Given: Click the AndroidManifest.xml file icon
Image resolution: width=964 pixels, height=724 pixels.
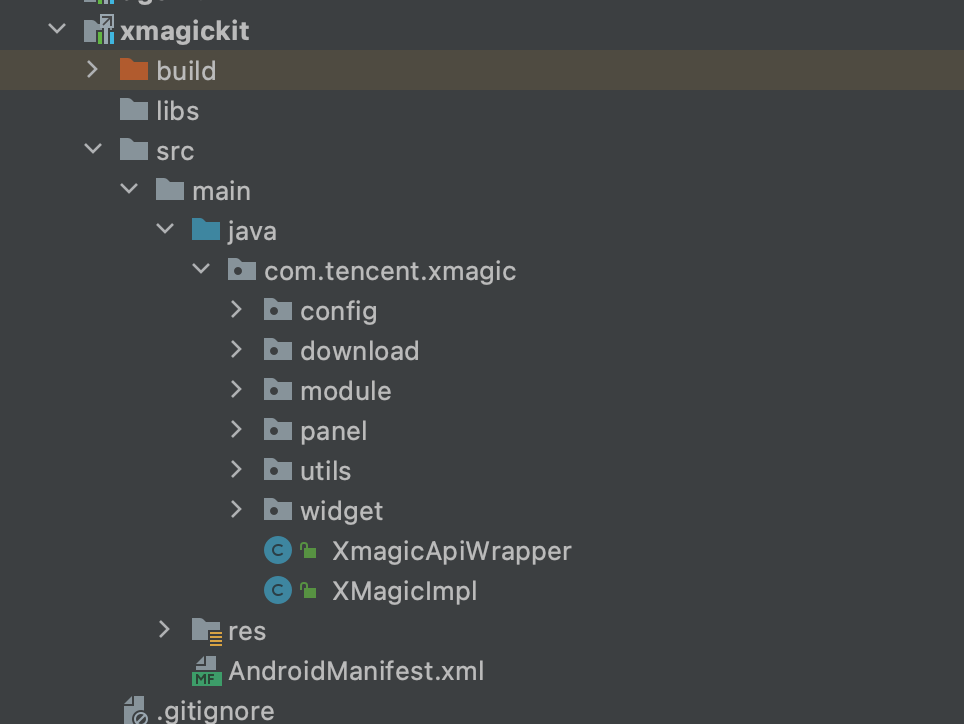Looking at the screenshot, I should coord(206,671).
